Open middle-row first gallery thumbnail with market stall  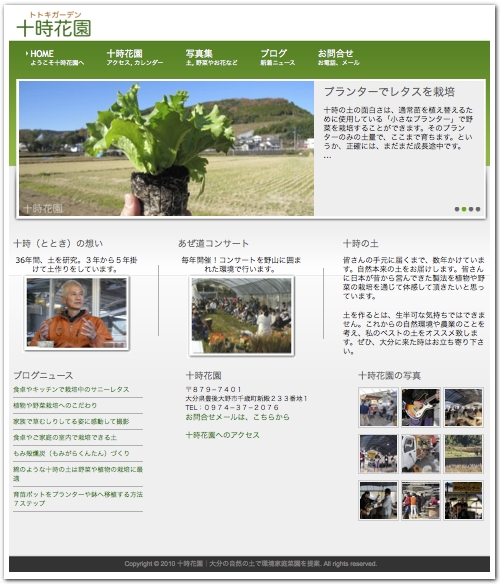coord(378,454)
